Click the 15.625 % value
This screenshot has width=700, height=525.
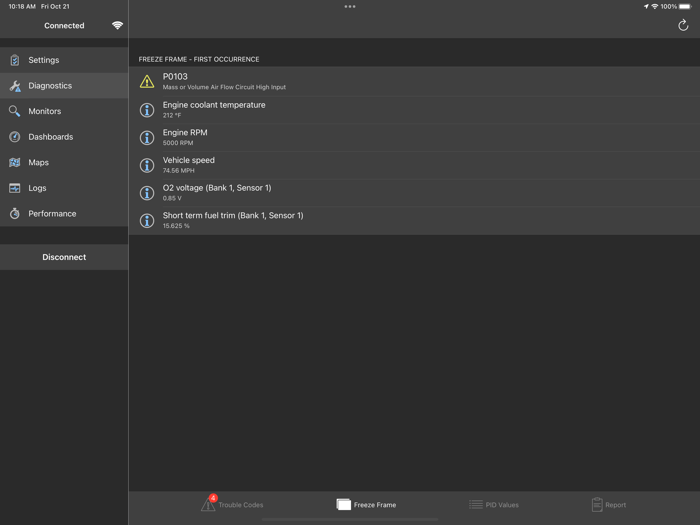point(176,226)
